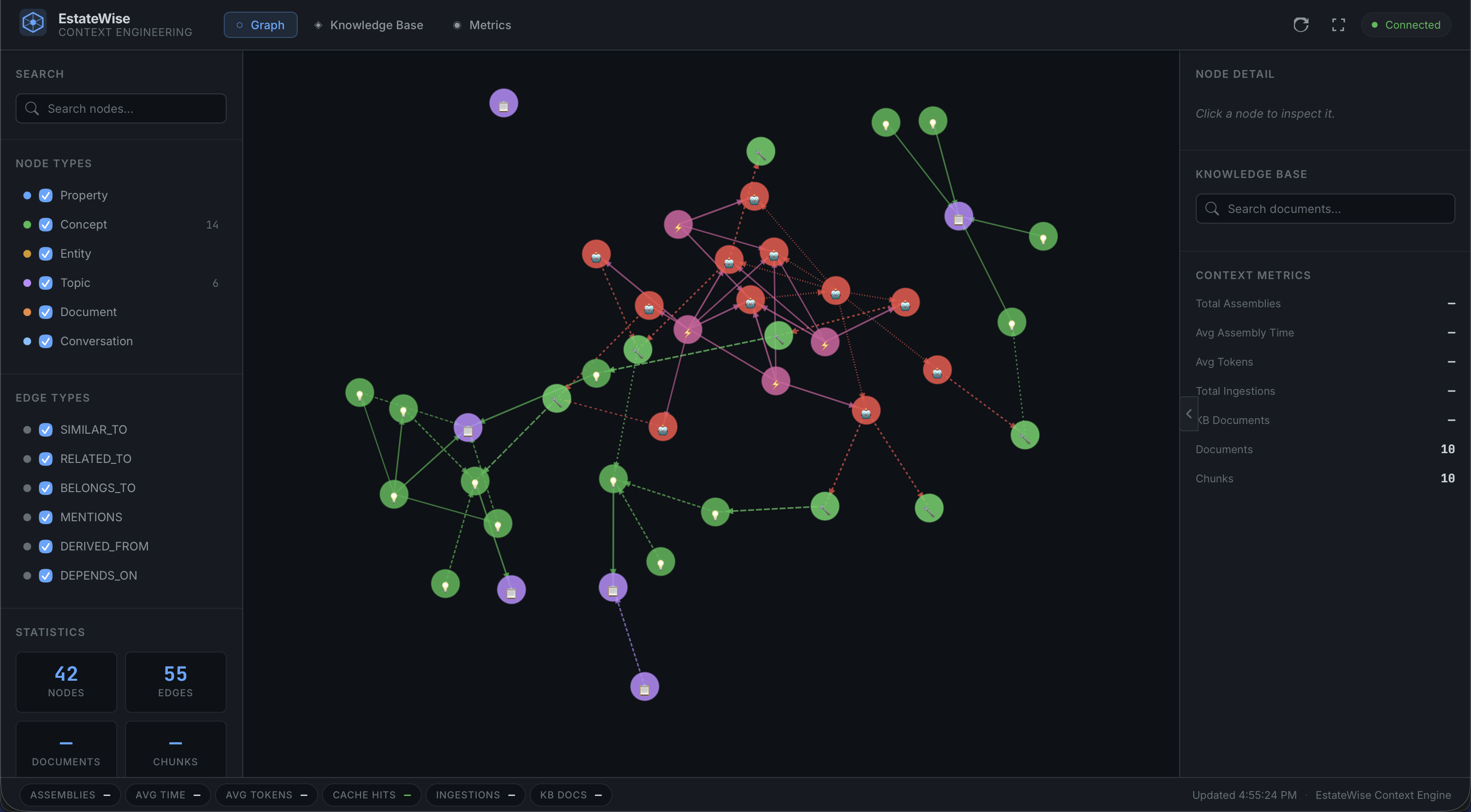Image resolution: width=1471 pixels, height=812 pixels.
Task: Select the bottom-left green lightbulb node
Action: 446,584
